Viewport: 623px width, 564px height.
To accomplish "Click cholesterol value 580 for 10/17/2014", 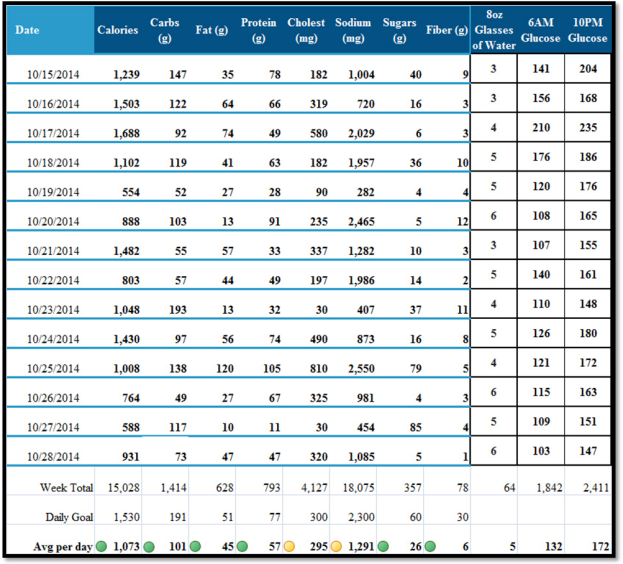I will pyautogui.click(x=319, y=133).
